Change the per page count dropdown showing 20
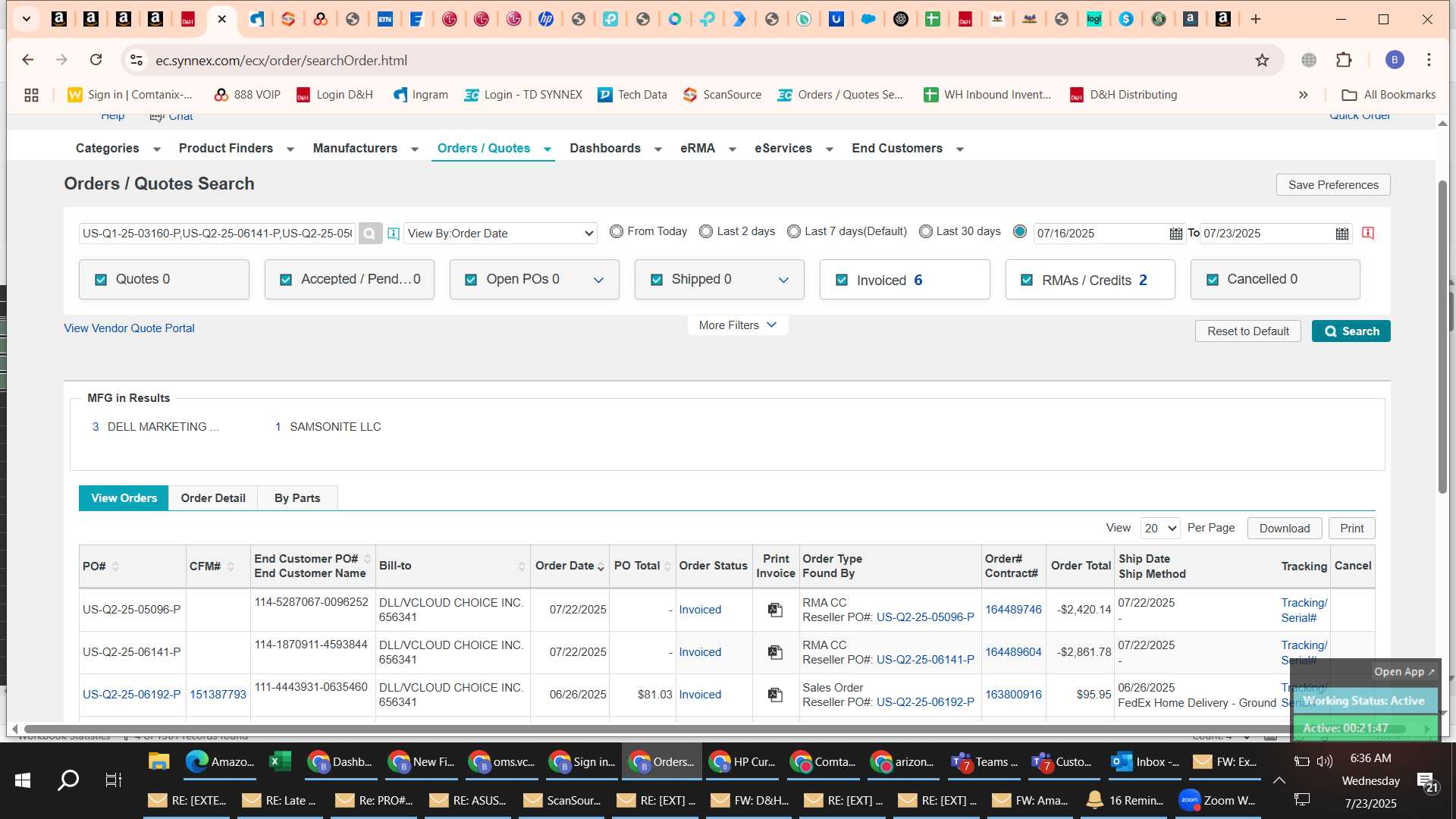 1160,529
